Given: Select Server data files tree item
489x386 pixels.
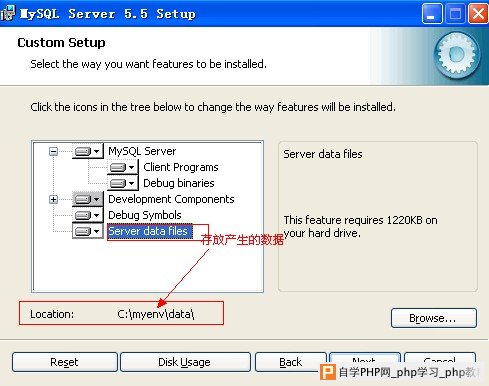Looking at the screenshot, I should coord(150,231).
